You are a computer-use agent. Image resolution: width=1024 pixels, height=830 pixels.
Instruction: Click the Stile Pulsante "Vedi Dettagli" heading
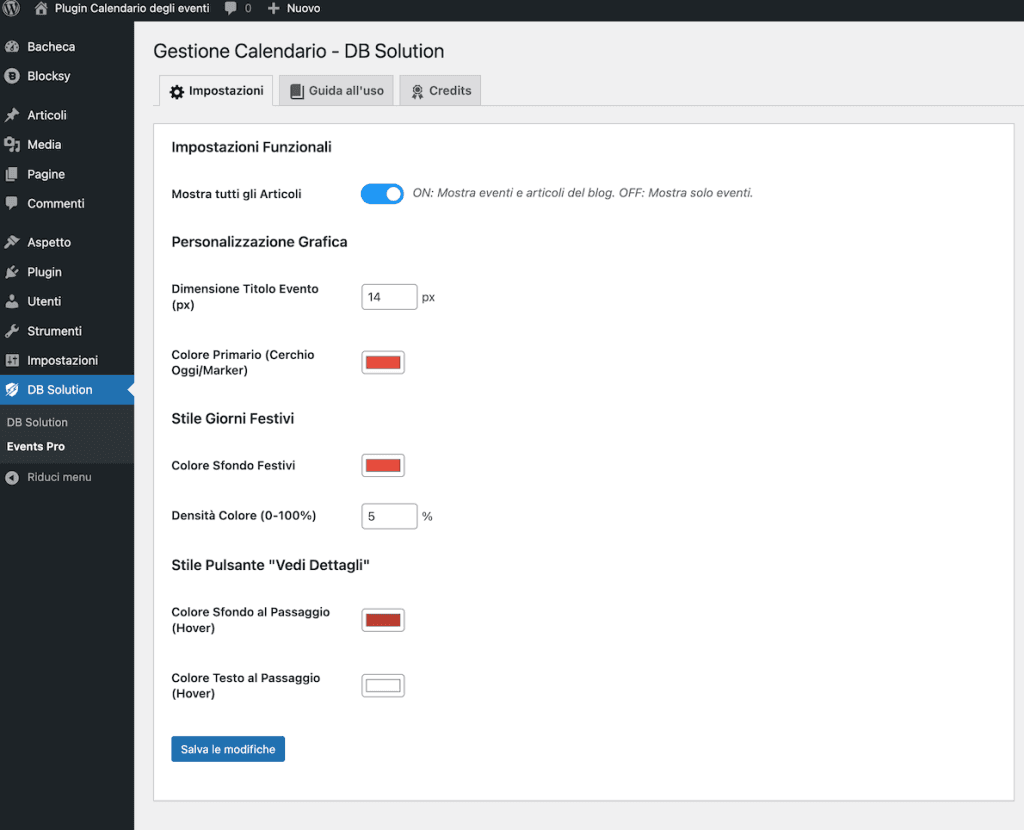pyautogui.click(x=270, y=565)
